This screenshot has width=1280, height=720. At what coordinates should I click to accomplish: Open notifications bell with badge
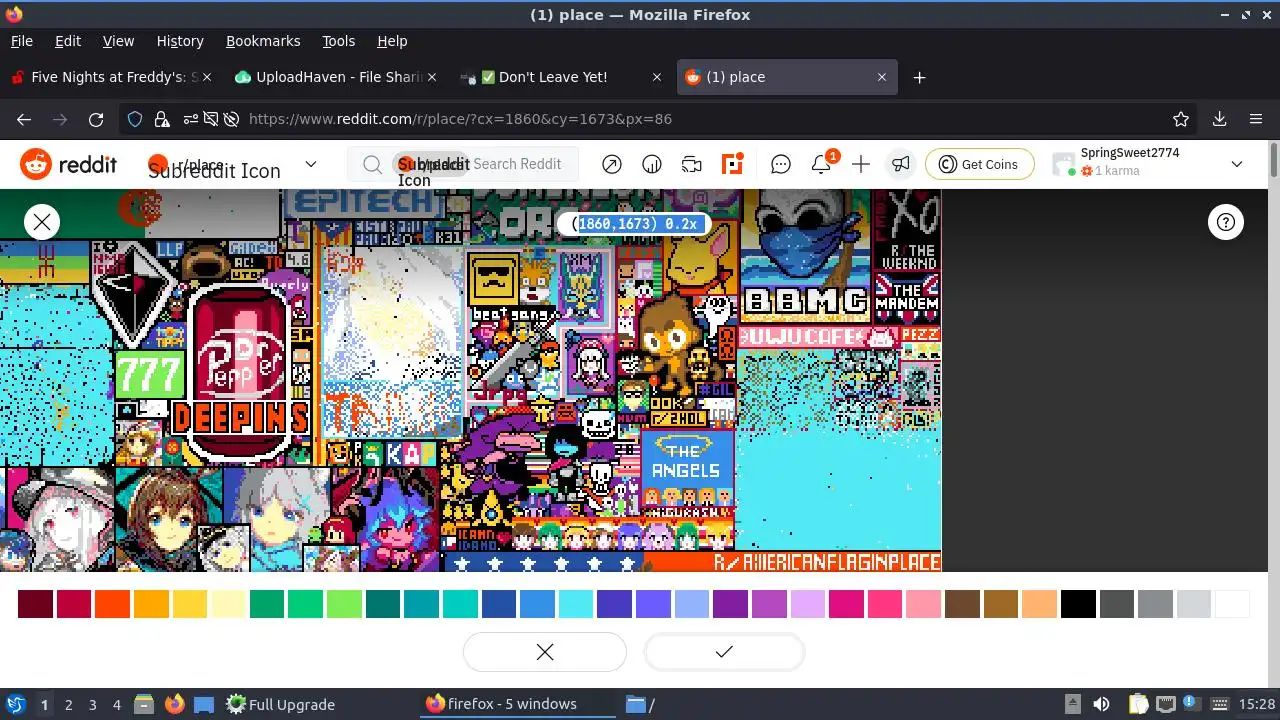(x=822, y=164)
